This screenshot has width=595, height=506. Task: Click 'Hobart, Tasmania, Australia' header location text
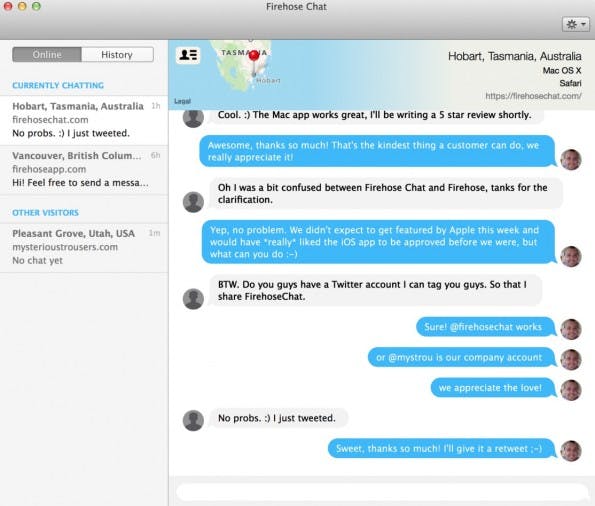click(x=515, y=56)
